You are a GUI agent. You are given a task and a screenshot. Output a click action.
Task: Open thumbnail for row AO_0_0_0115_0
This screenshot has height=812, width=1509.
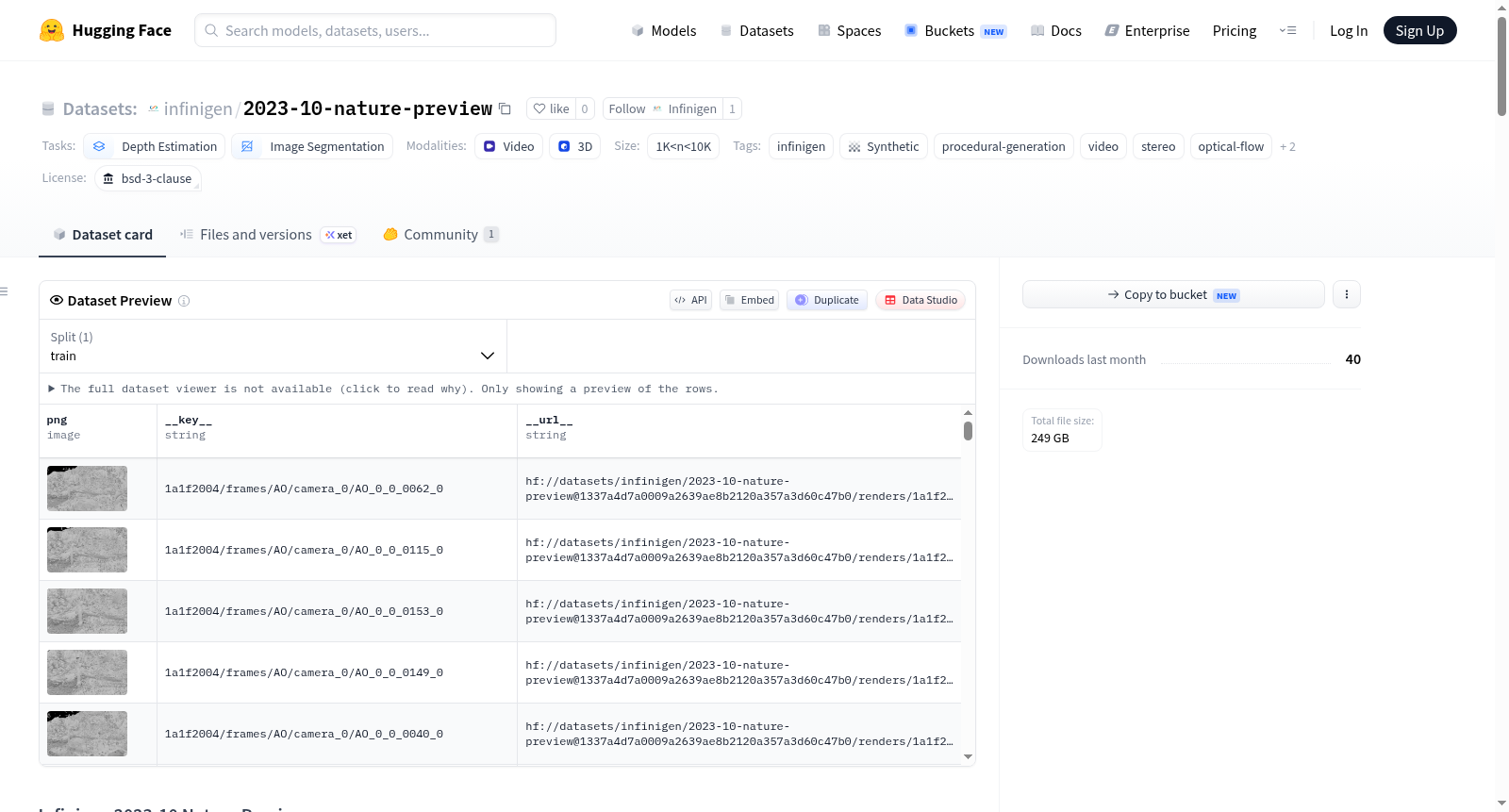pyautogui.click(x=87, y=550)
